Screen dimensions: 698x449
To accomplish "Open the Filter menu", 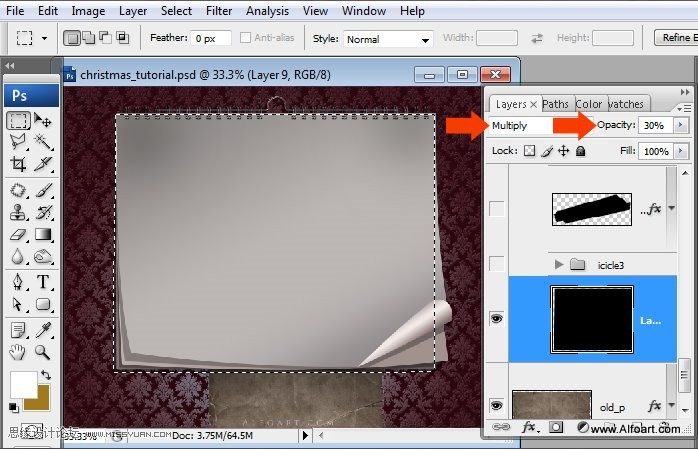I will [219, 11].
